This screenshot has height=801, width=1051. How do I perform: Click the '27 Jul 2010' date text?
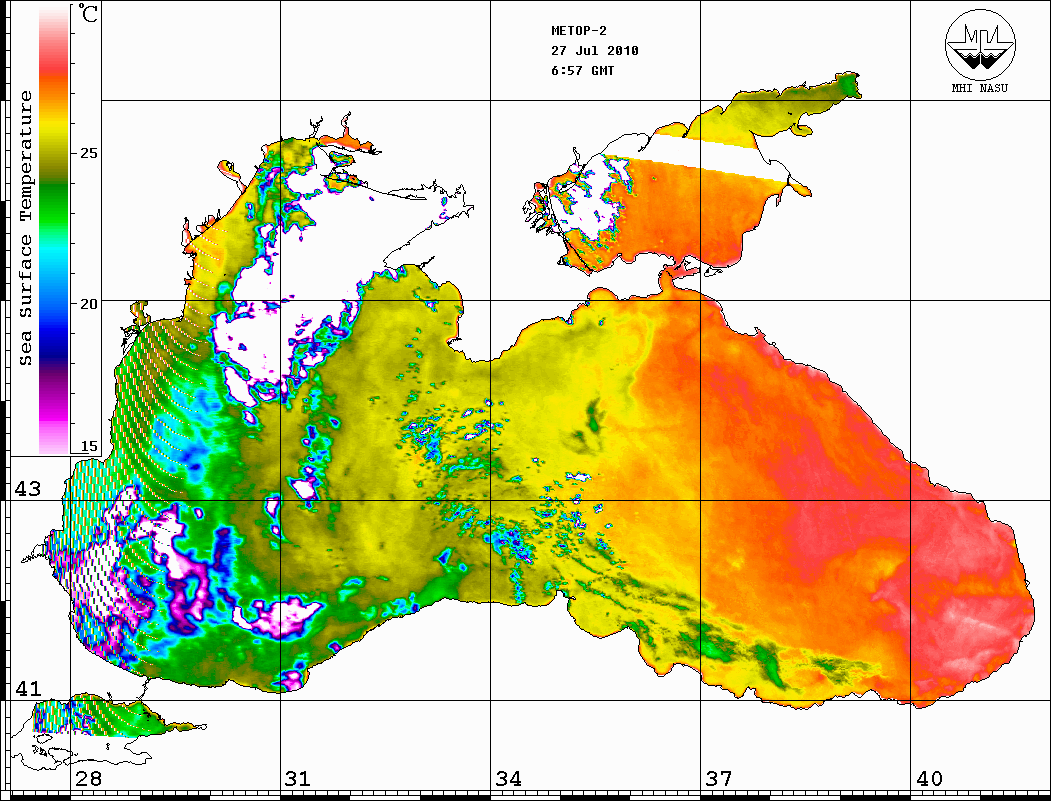595,51
